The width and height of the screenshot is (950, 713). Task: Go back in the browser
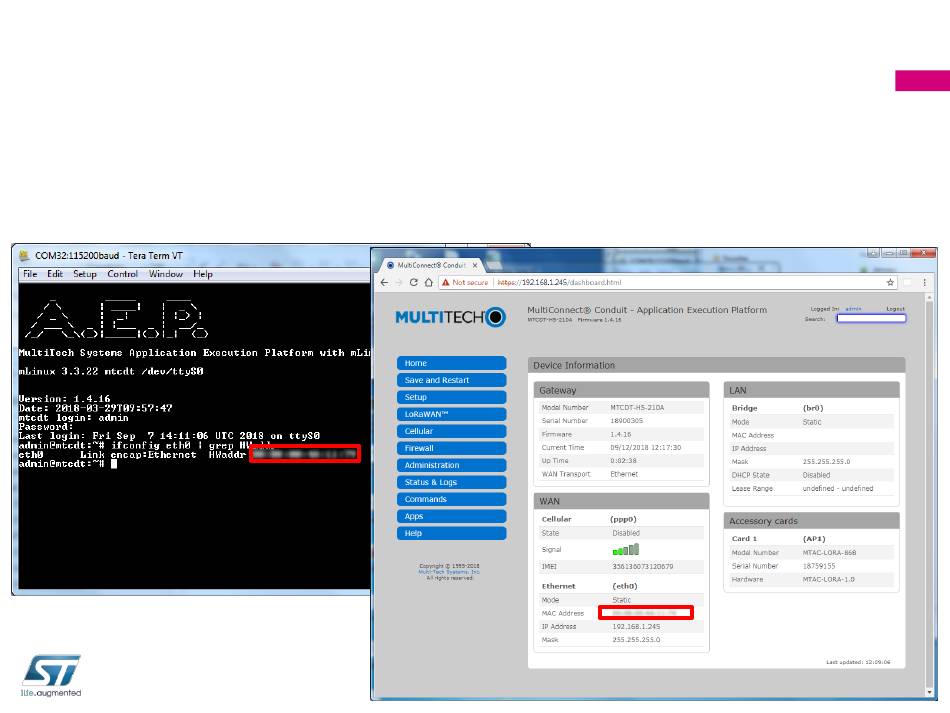click(384, 282)
